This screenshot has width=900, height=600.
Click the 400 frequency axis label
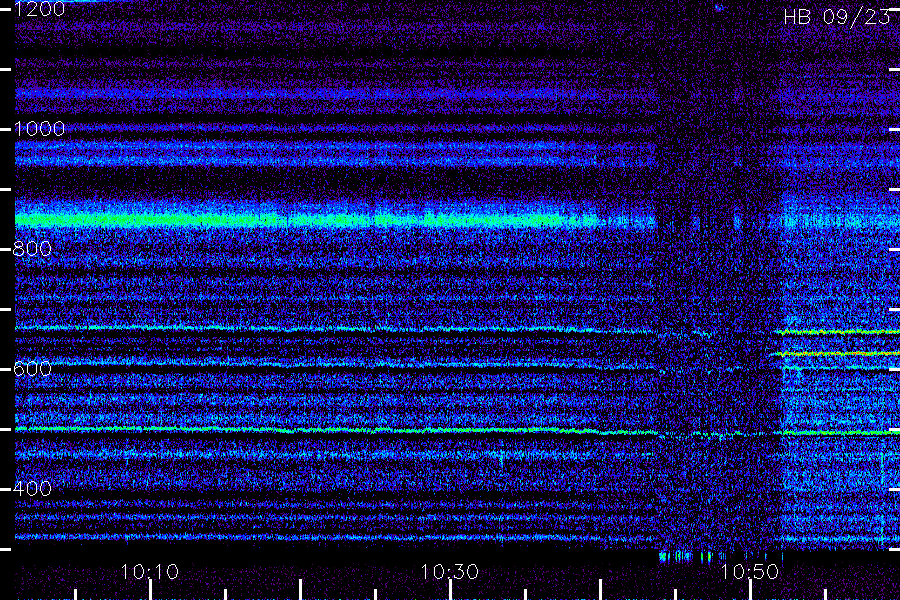[x=33, y=489]
